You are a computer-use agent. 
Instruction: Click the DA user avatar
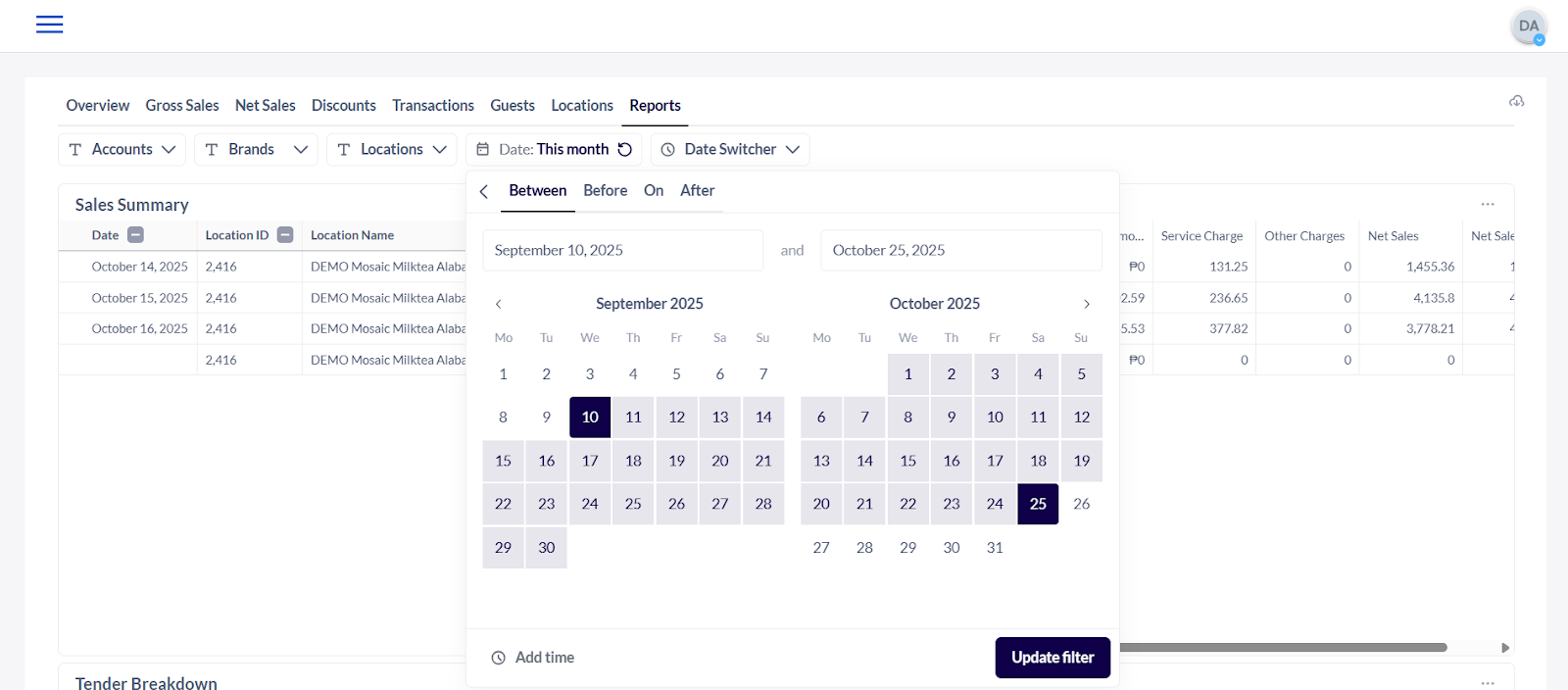(x=1528, y=26)
